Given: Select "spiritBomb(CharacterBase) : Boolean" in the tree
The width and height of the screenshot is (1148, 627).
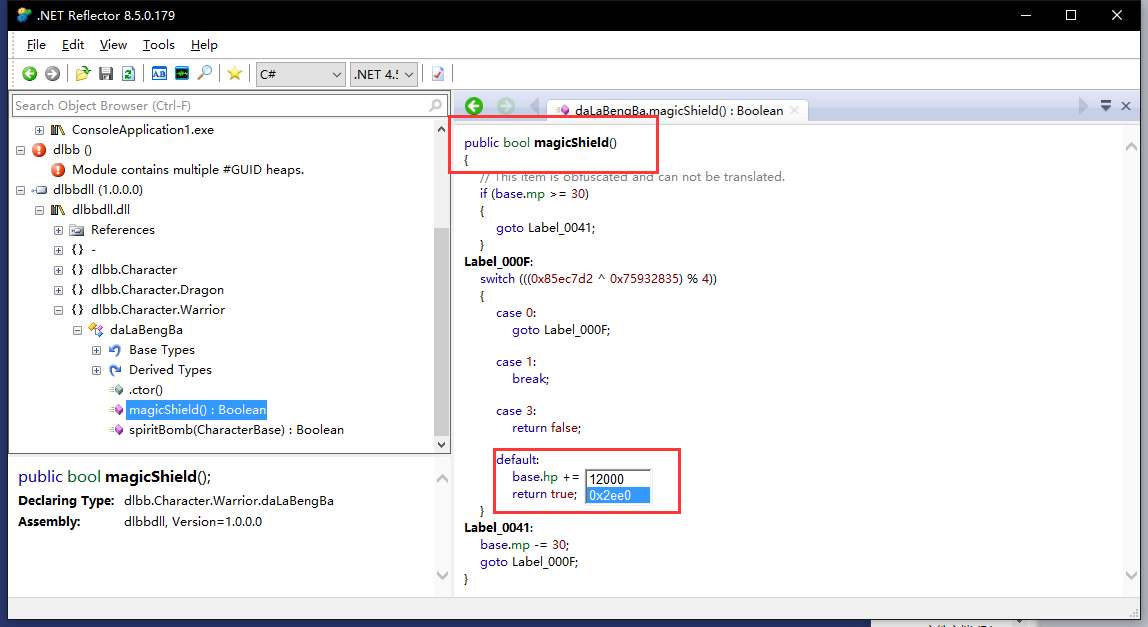Looking at the screenshot, I should point(236,430).
